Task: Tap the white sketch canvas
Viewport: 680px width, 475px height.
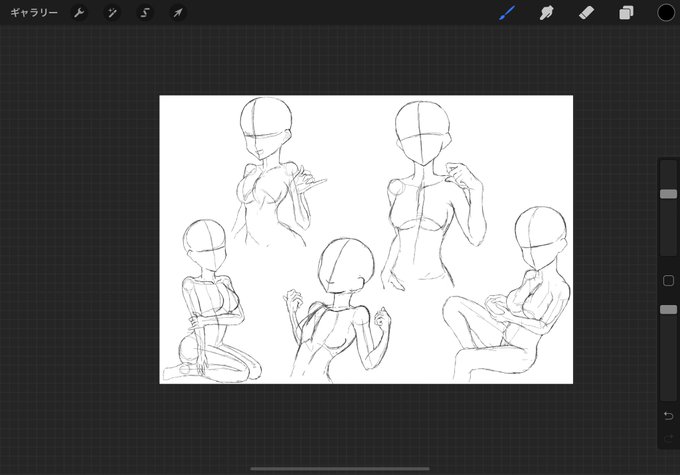Action: pyautogui.click(x=366, y=239)
